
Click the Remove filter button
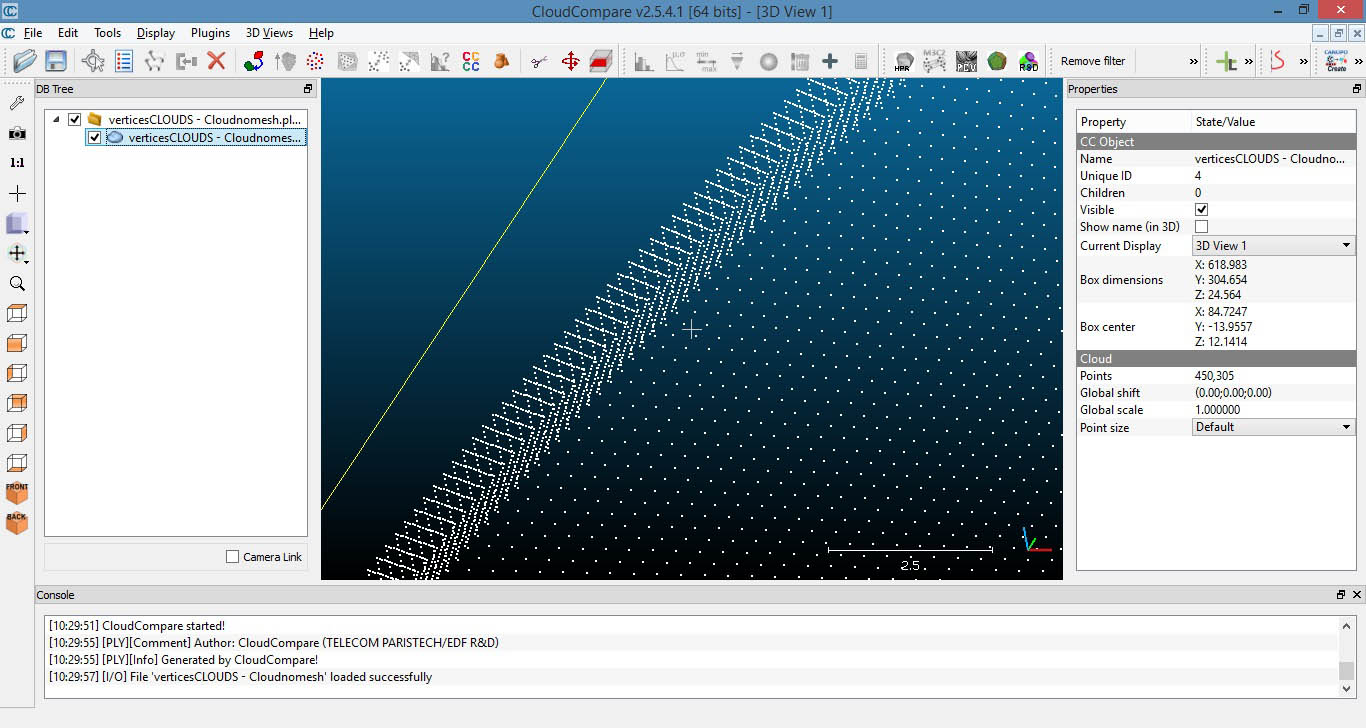[1092, 61]
